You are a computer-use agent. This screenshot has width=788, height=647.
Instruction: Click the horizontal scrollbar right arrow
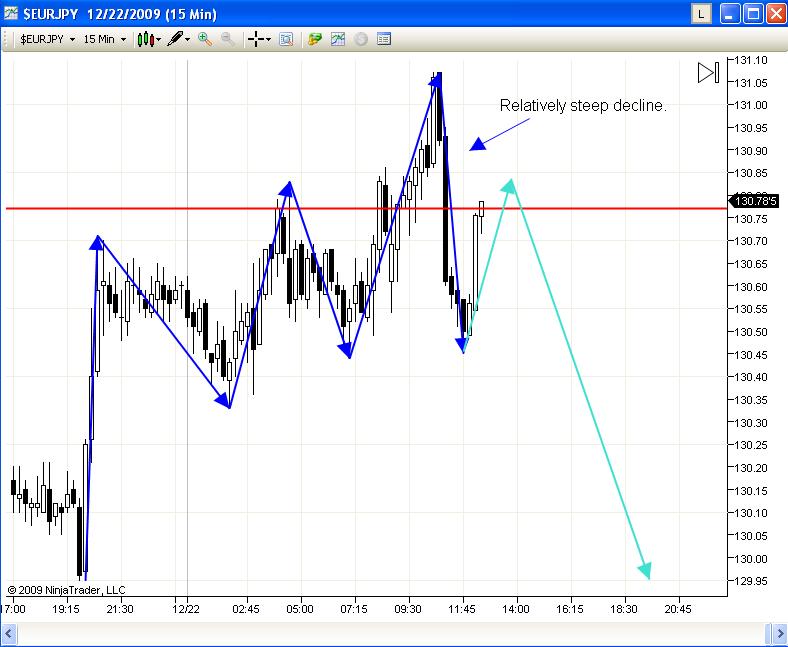[778, 633]
